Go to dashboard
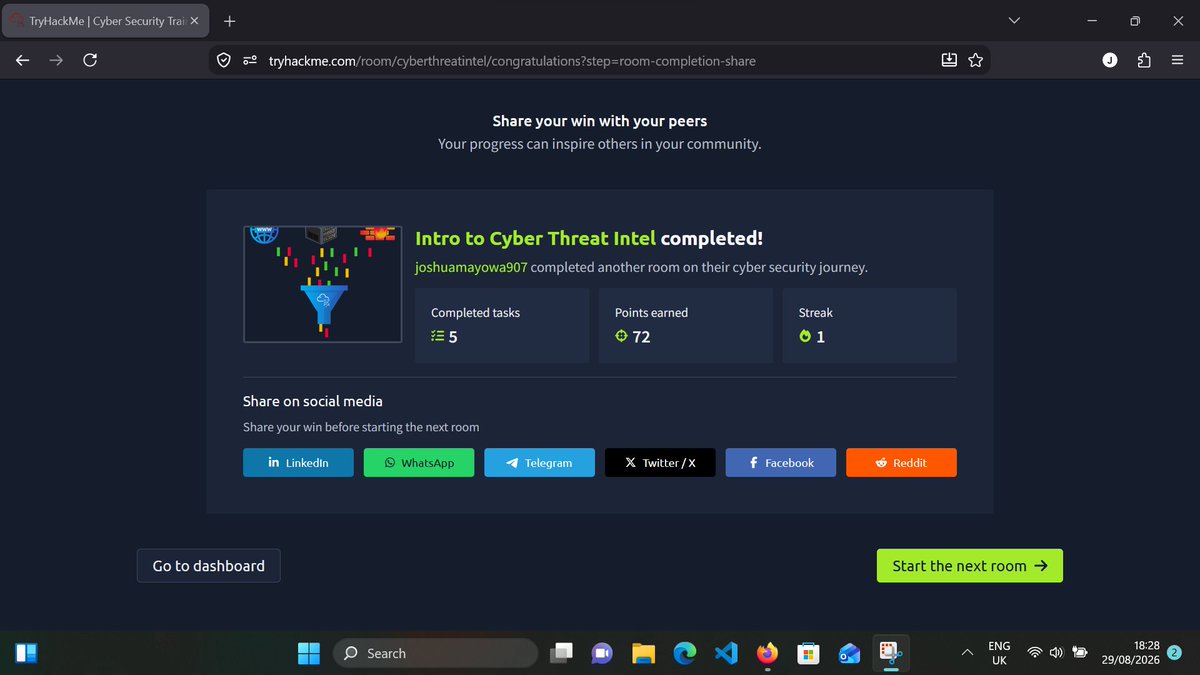This screenshot has height=675, width=1200. coord(209,566)
